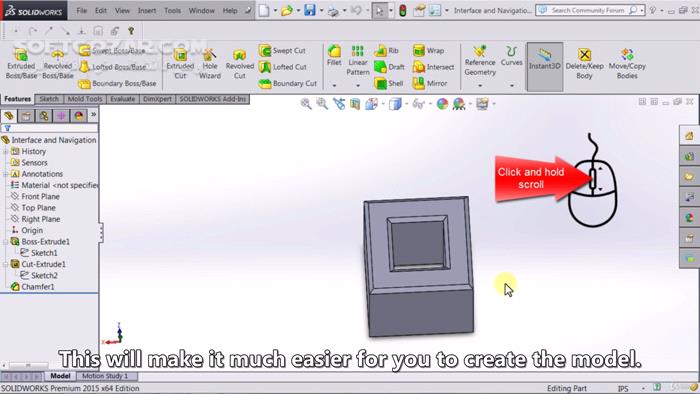The width and height of the screenshot is (700, 394).
Task: Expand the Reference Geometry dropdown
Action: pos(480,85)
